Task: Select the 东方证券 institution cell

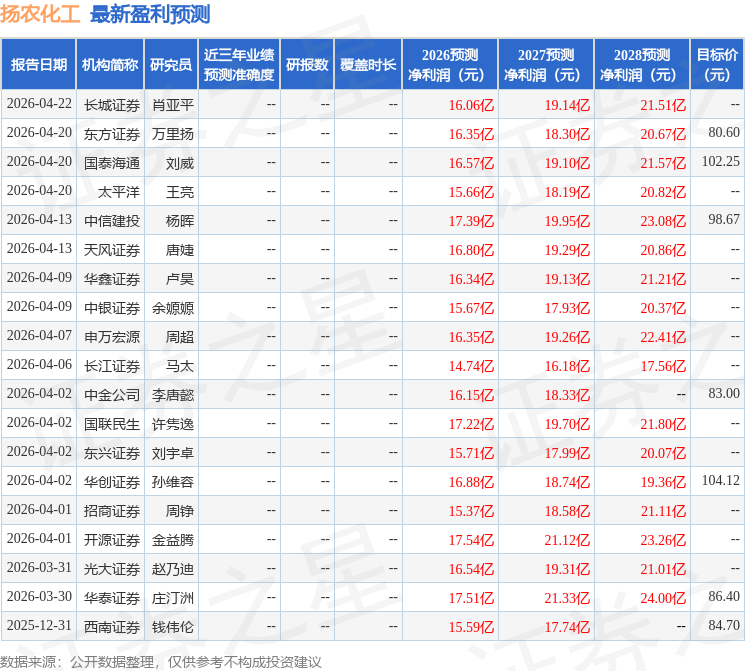Action: click(x=112, y=134)
